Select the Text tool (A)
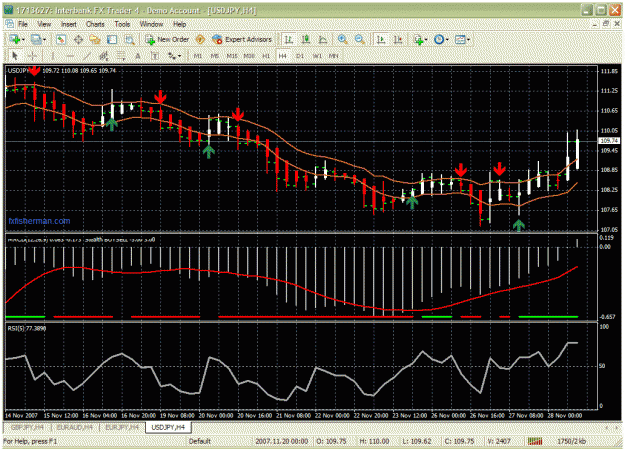 coord(138,56)
